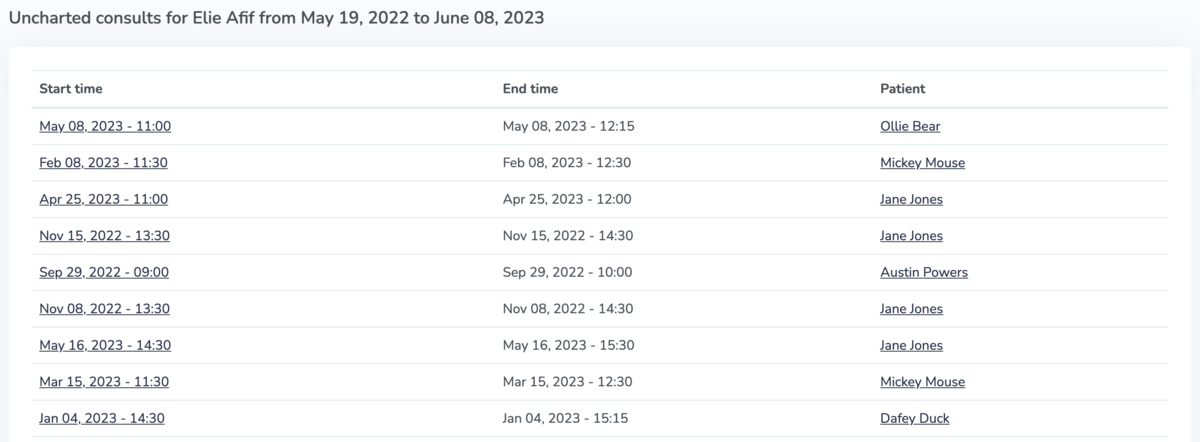Click Jane Jones in the Apr 25, 2023 row
This screenshot has height=442, width=1200.
point(911,200)
